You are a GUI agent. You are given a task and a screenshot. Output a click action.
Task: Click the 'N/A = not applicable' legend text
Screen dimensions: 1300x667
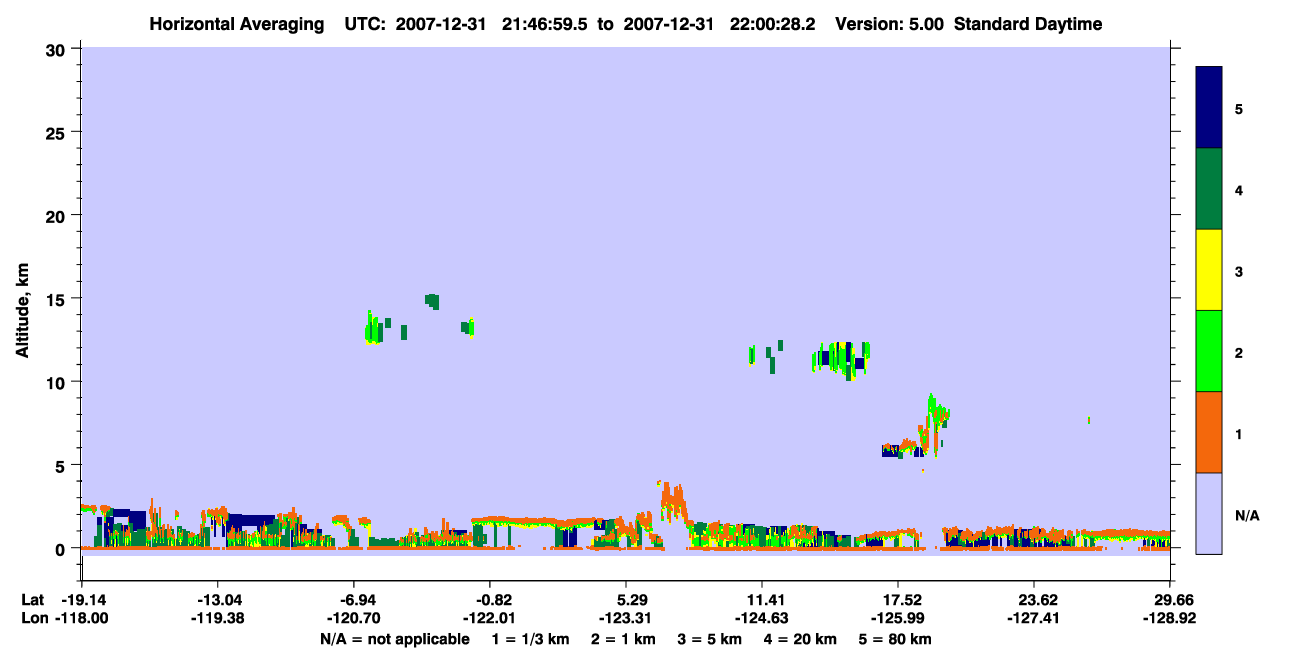[394, 639]
